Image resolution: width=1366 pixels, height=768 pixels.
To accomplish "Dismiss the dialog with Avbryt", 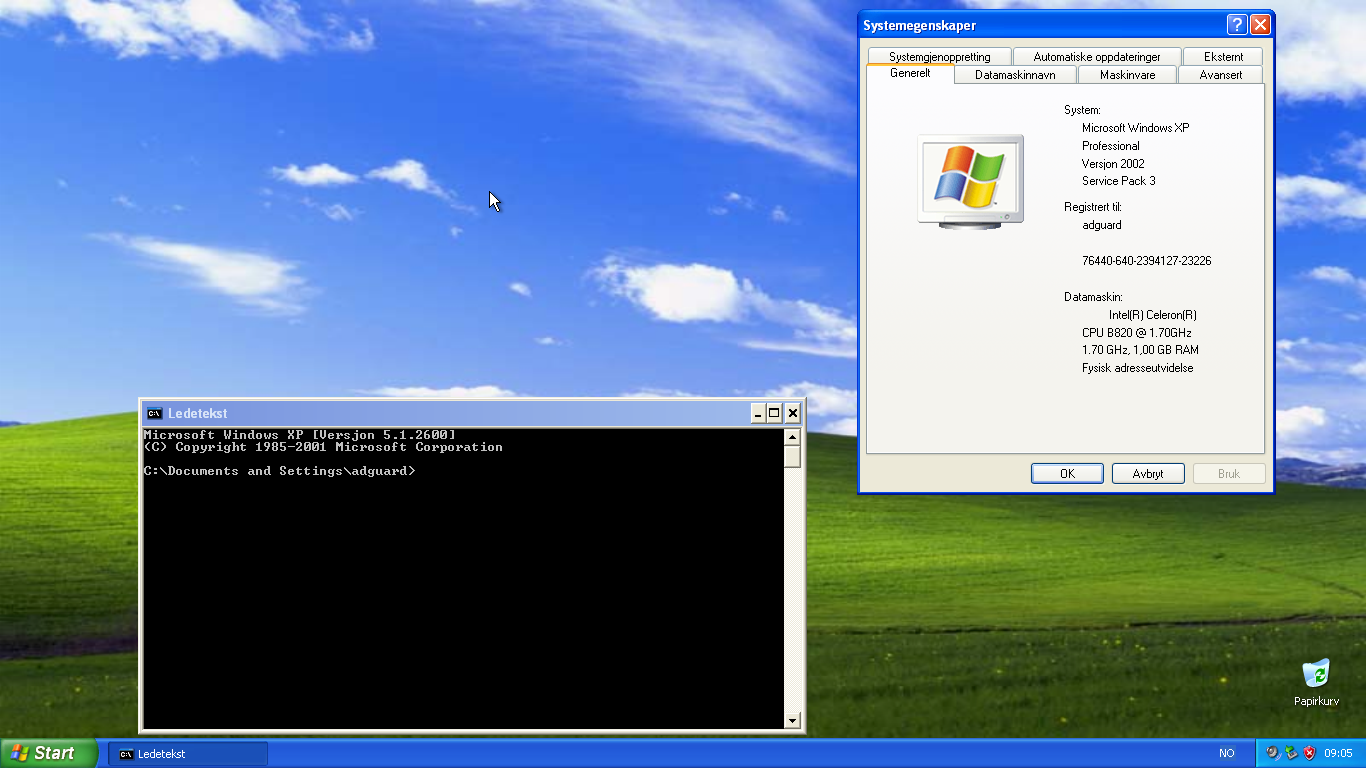I will (x=1147, y=473).
